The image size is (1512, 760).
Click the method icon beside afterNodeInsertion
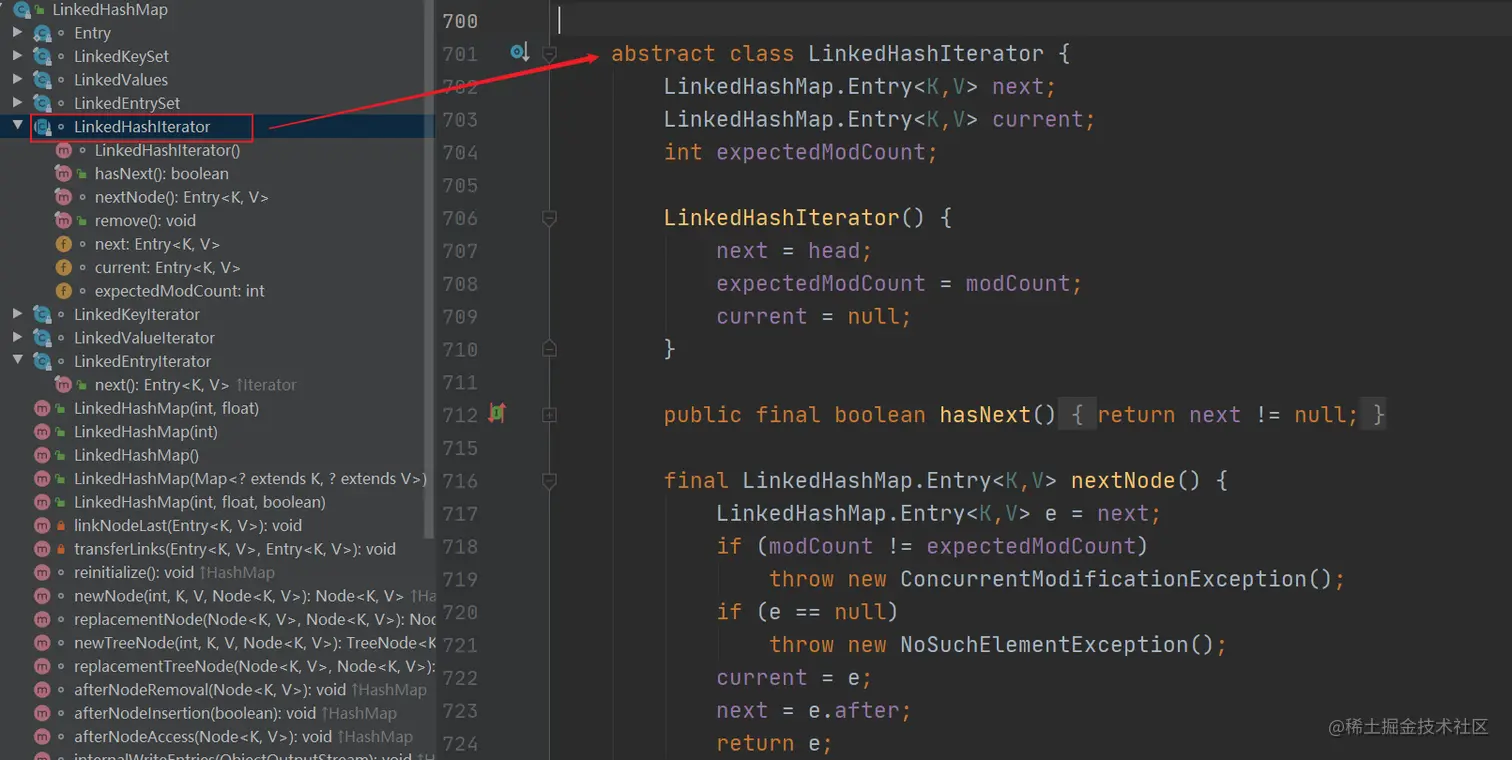pos(42,713)
